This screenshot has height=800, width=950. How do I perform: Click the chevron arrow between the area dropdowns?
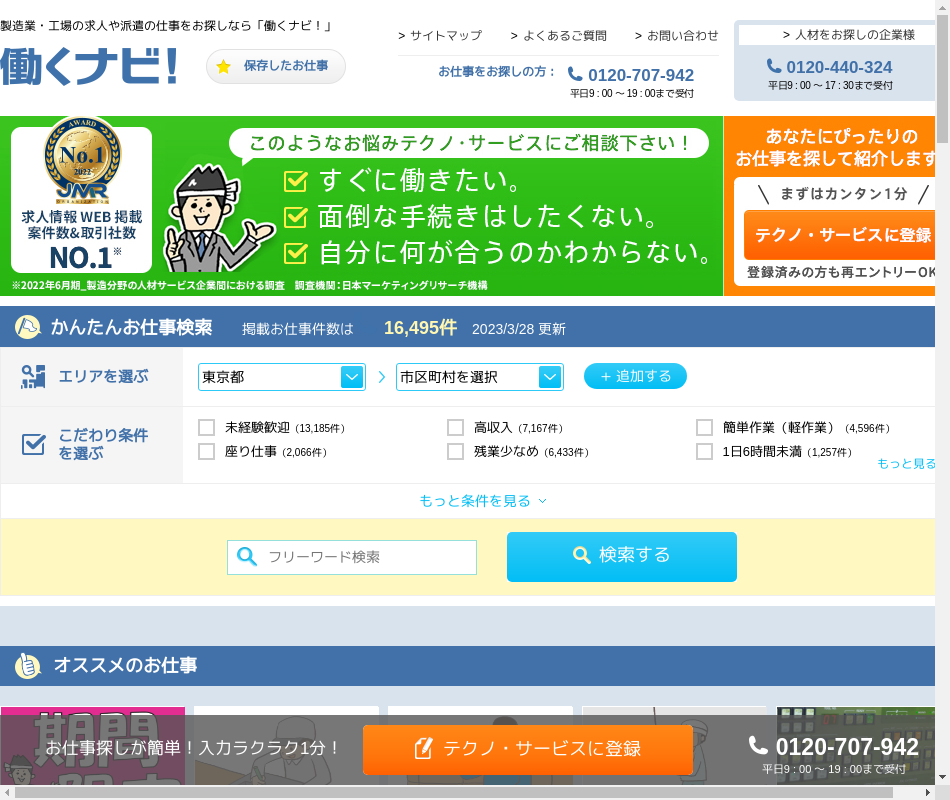click(382, 377)
